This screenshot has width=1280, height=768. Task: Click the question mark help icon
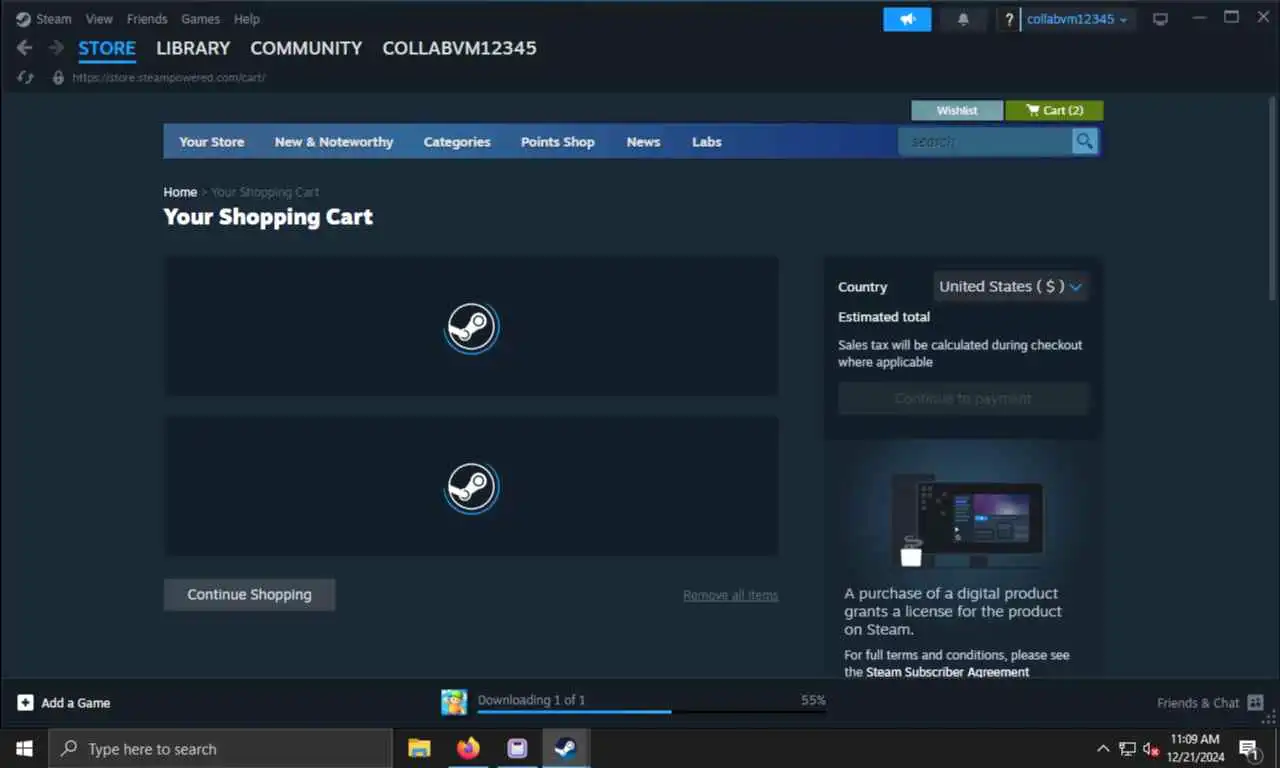(x=1009, y=20)
